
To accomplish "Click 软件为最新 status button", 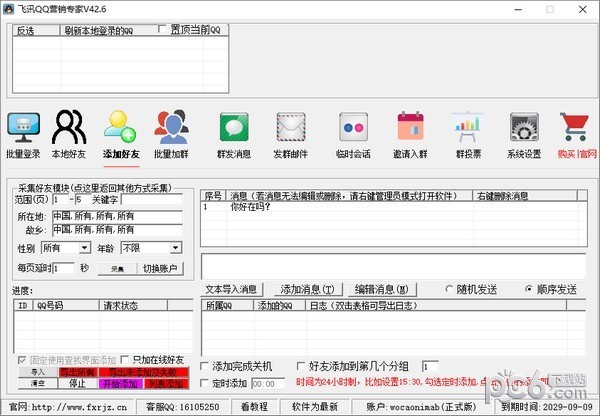I will pyautogui.click(x=315, y=407).
